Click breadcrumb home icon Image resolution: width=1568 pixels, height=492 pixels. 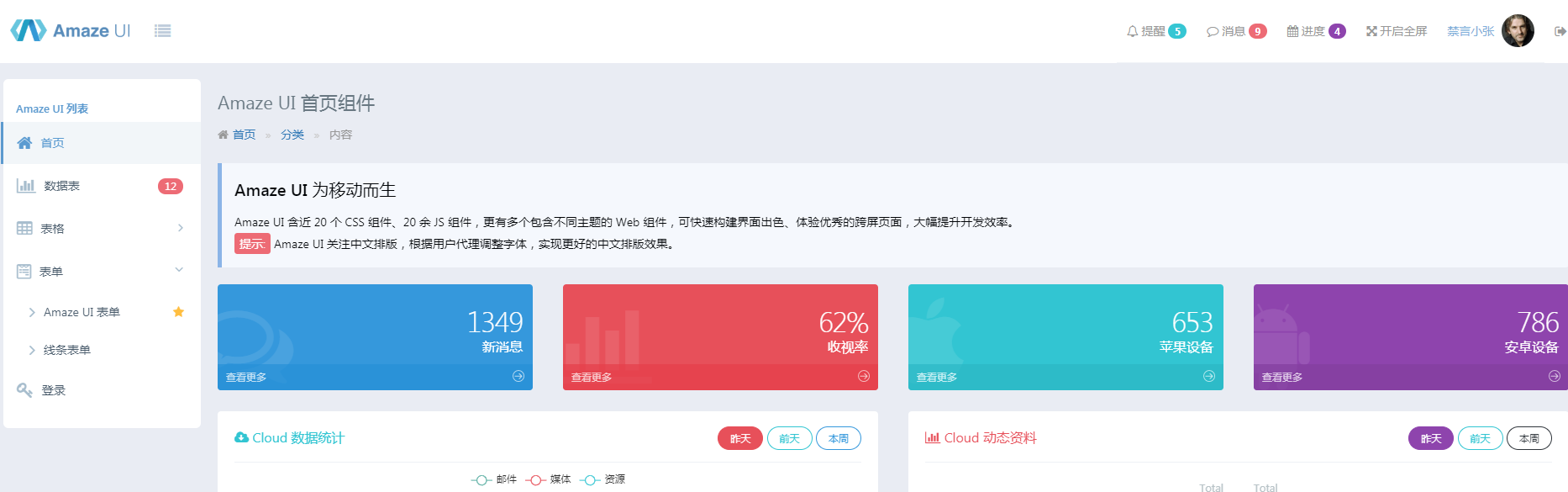[x=223, y=135]
